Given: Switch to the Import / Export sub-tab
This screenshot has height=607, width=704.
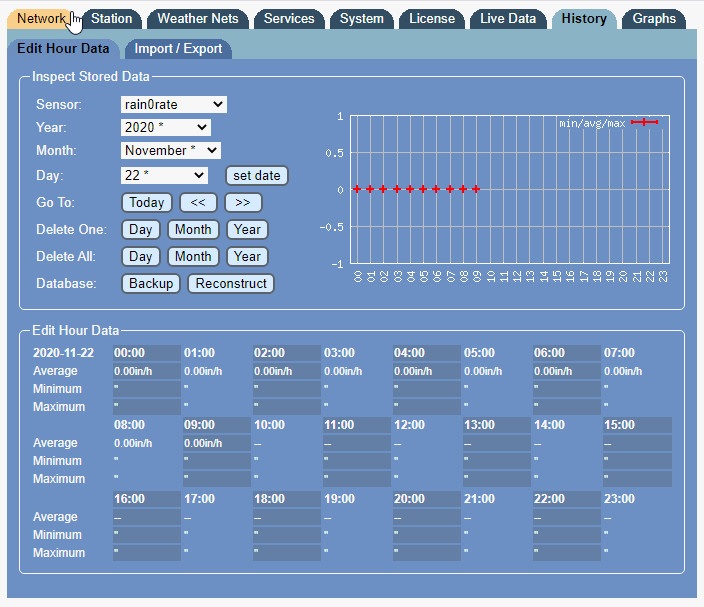Looking at the screenshot, I should tap(178, 48).
